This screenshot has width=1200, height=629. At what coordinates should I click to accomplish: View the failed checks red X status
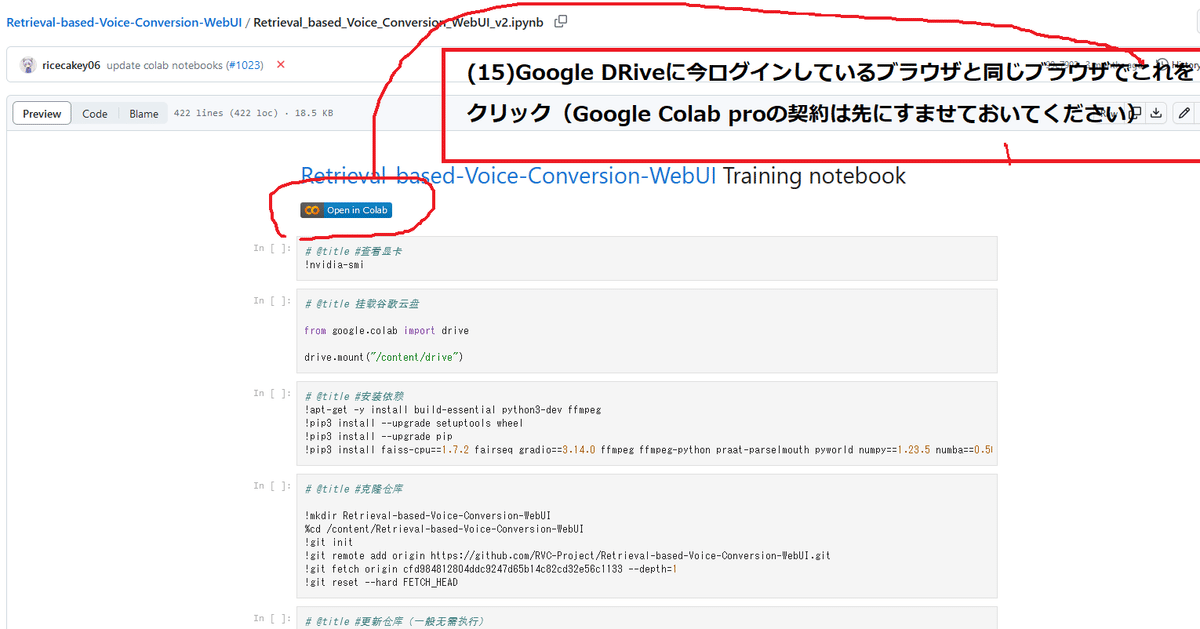click(x=281, y=65)
